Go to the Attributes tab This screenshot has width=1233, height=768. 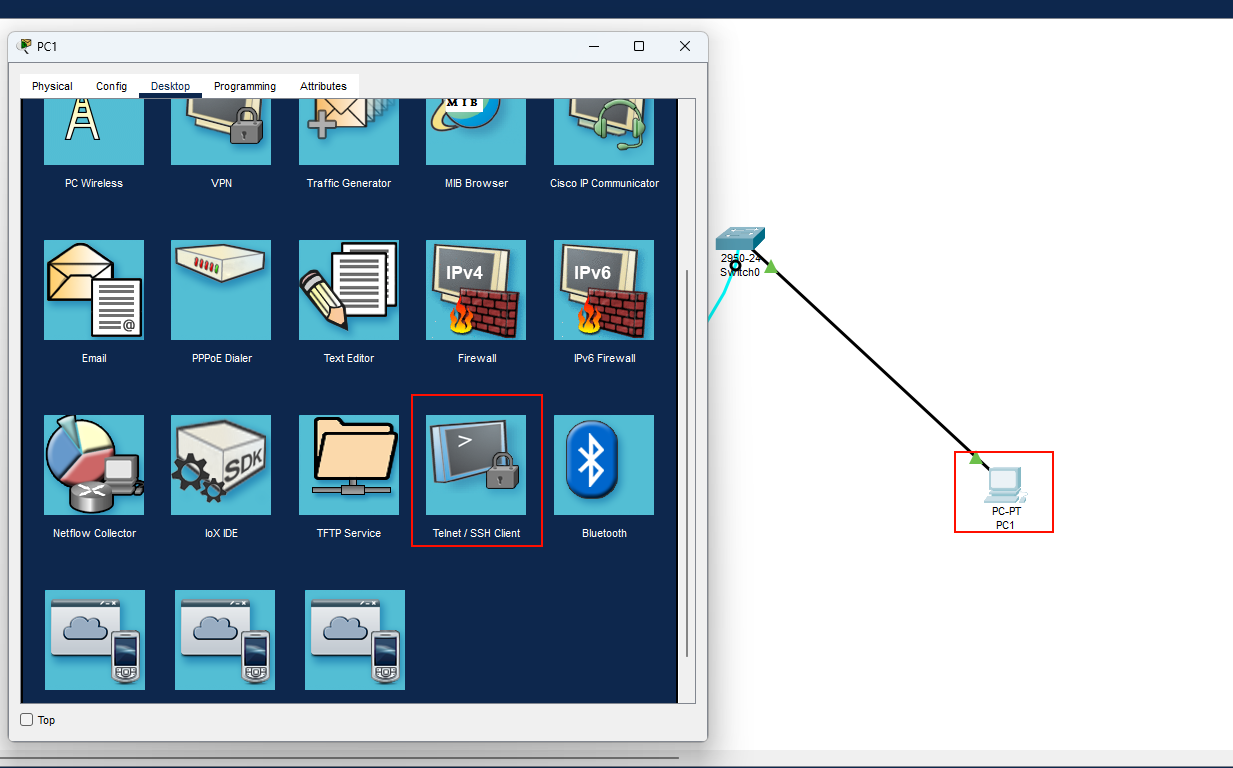point(323,87)
